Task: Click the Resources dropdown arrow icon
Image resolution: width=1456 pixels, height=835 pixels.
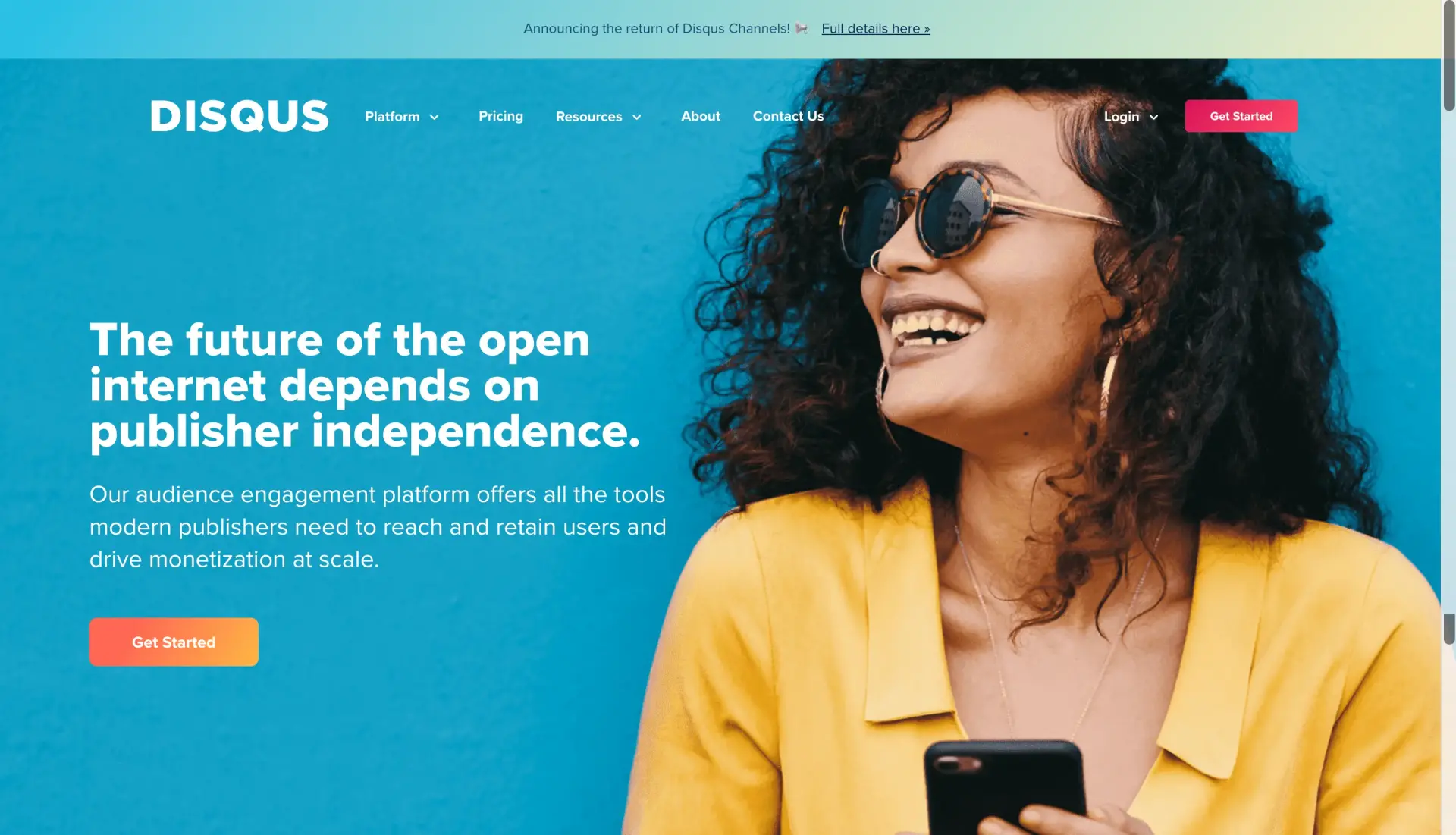Action: tap(637, 117)
